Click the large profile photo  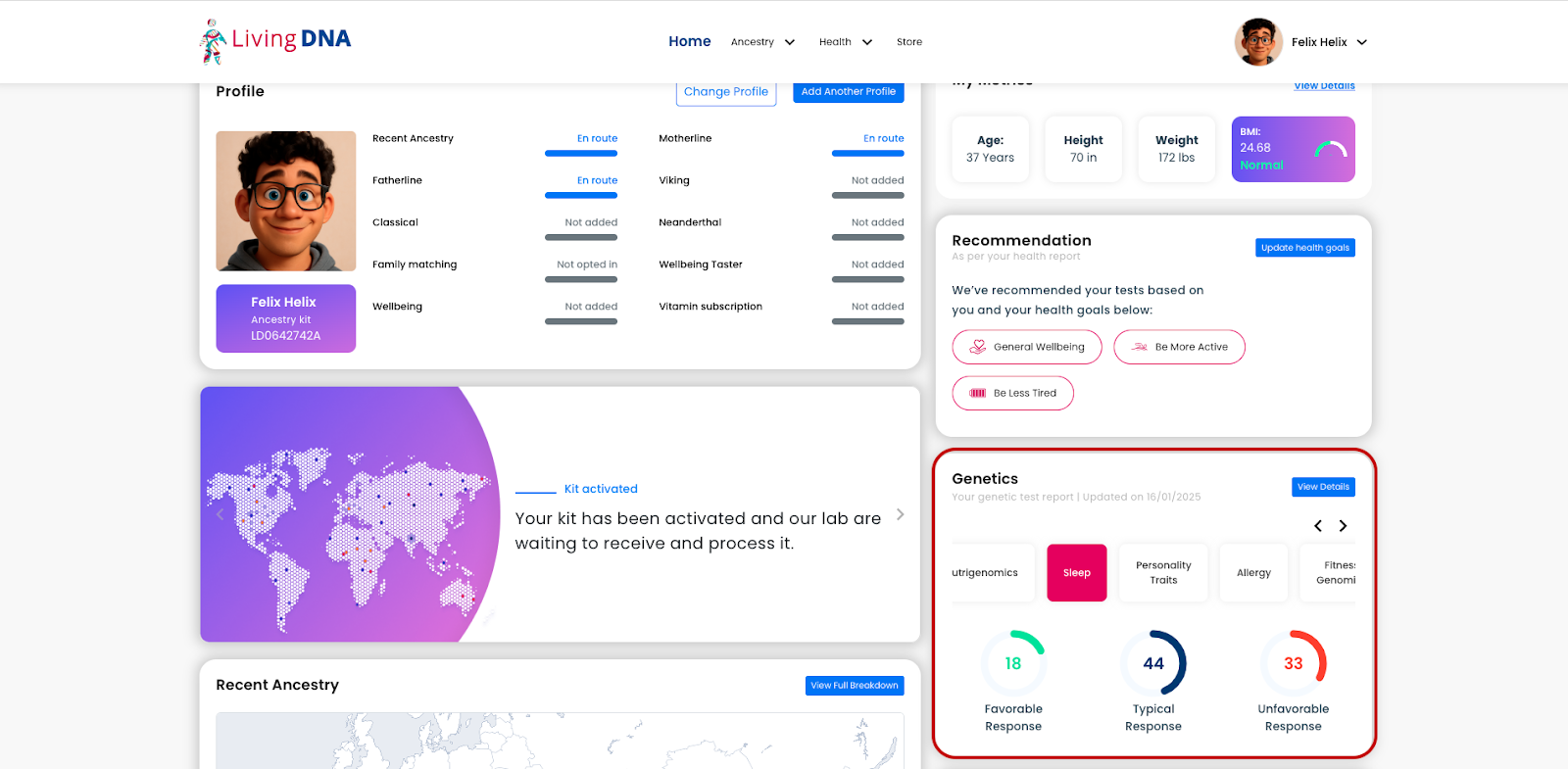[286, 201]
